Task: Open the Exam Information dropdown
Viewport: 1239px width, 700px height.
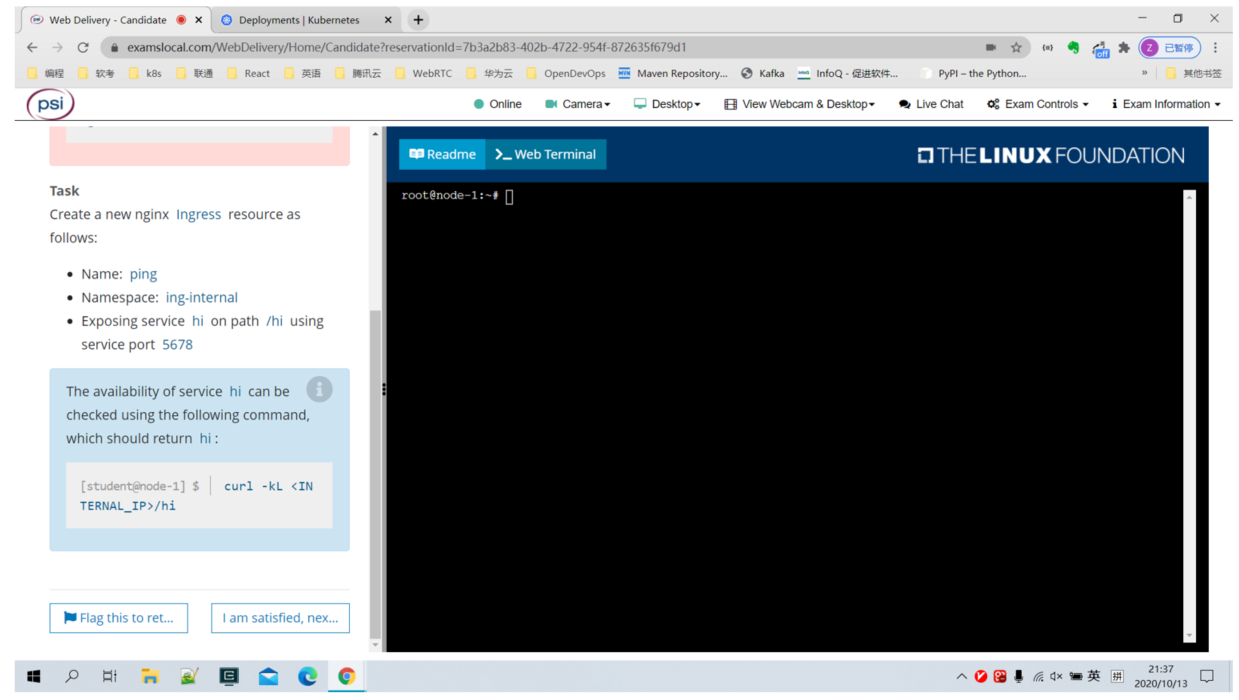Action: pos(1166,104)
